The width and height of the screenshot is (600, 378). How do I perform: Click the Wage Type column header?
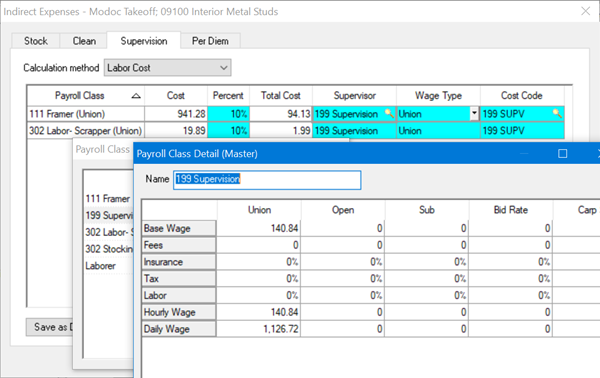click(438, 96)
